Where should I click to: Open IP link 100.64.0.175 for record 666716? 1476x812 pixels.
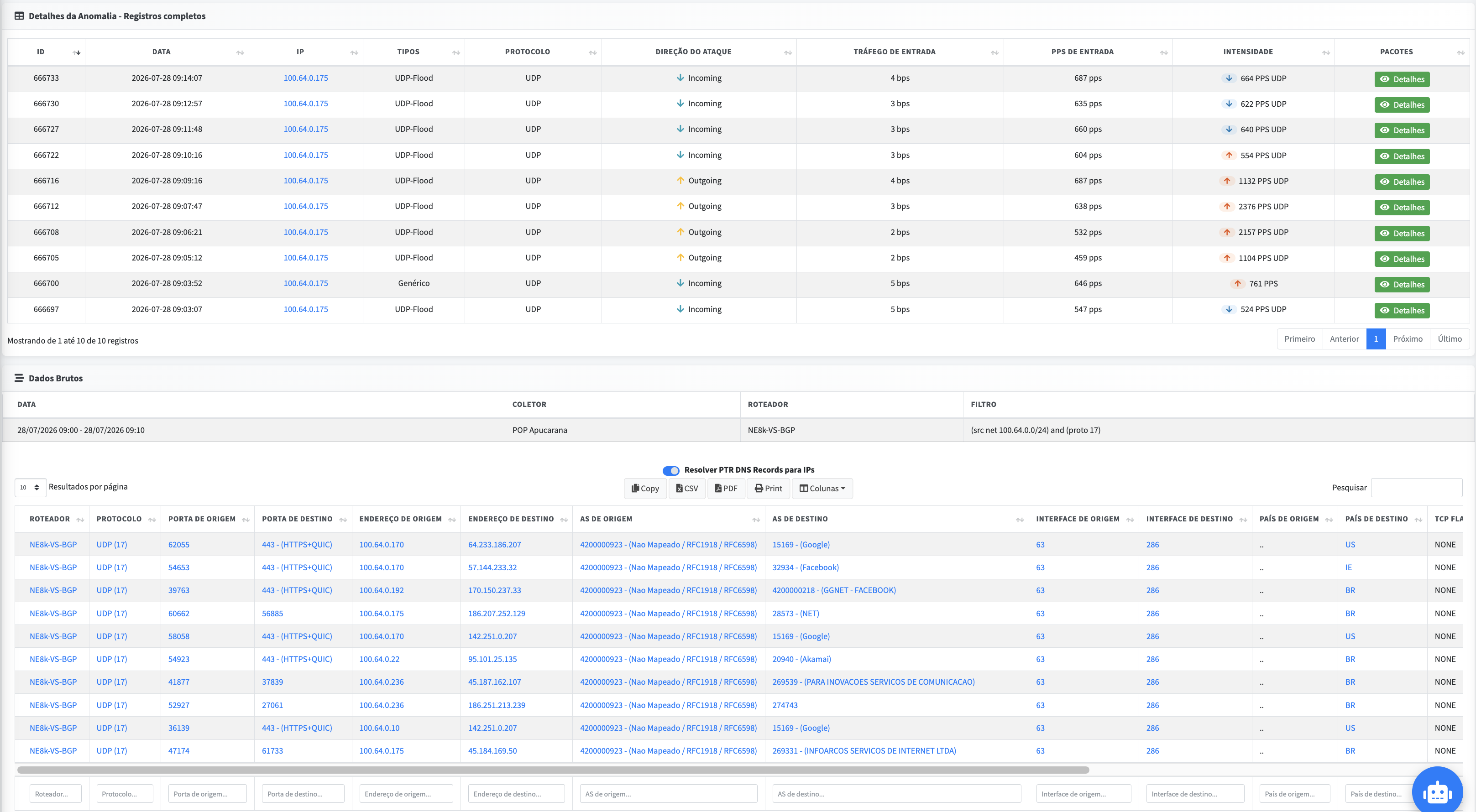pyautogui.click(x=306, y=181)
